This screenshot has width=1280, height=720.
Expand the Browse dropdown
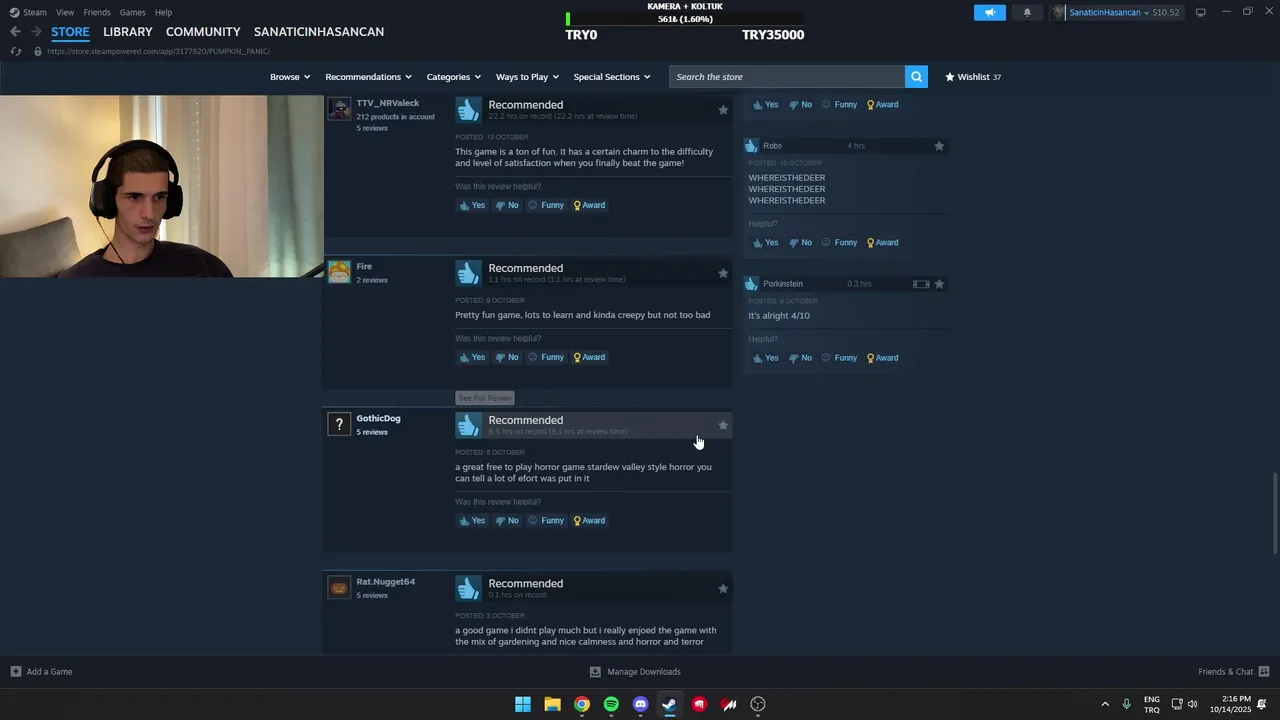(x=290, y=77)
